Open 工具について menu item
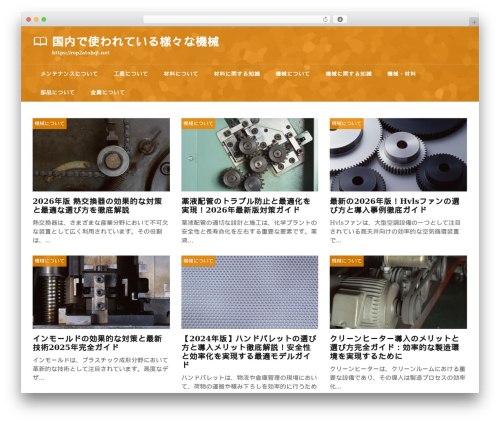This screenshot has height=423, width=500. click(130, 74)
